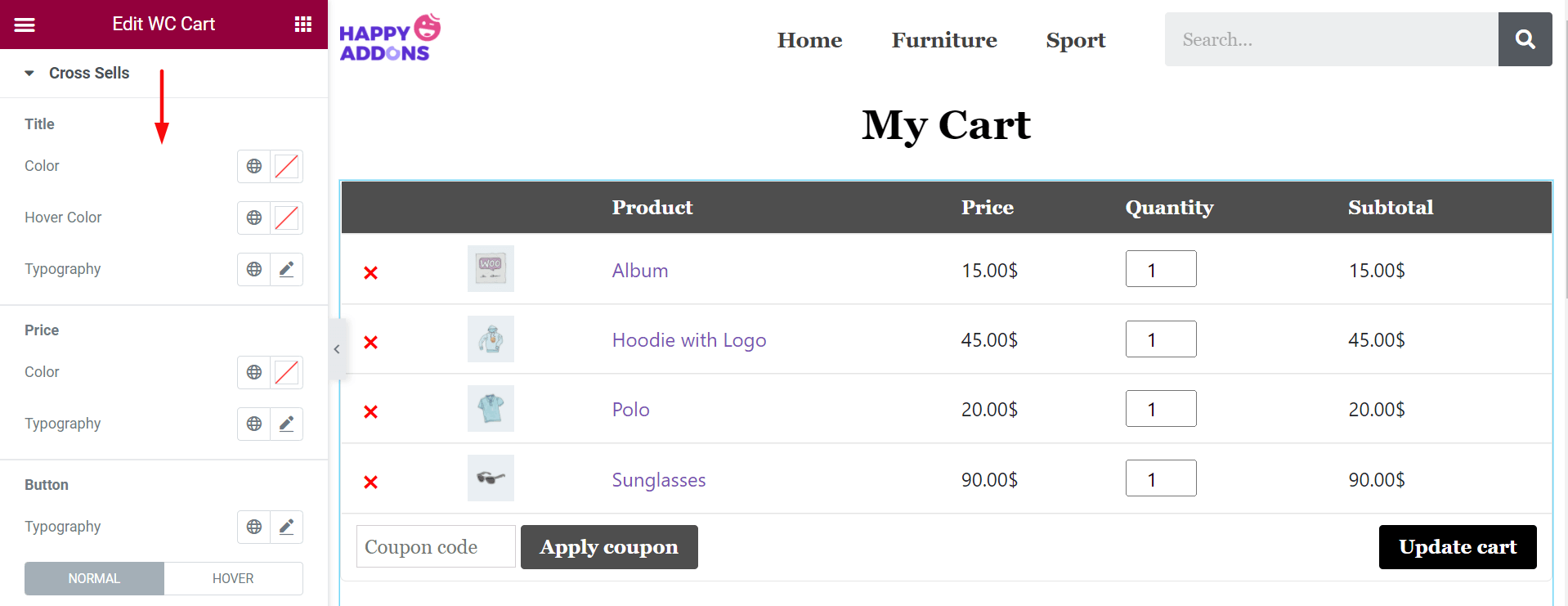Open the Hoodie with Logo link

click(x=689, y=340)
